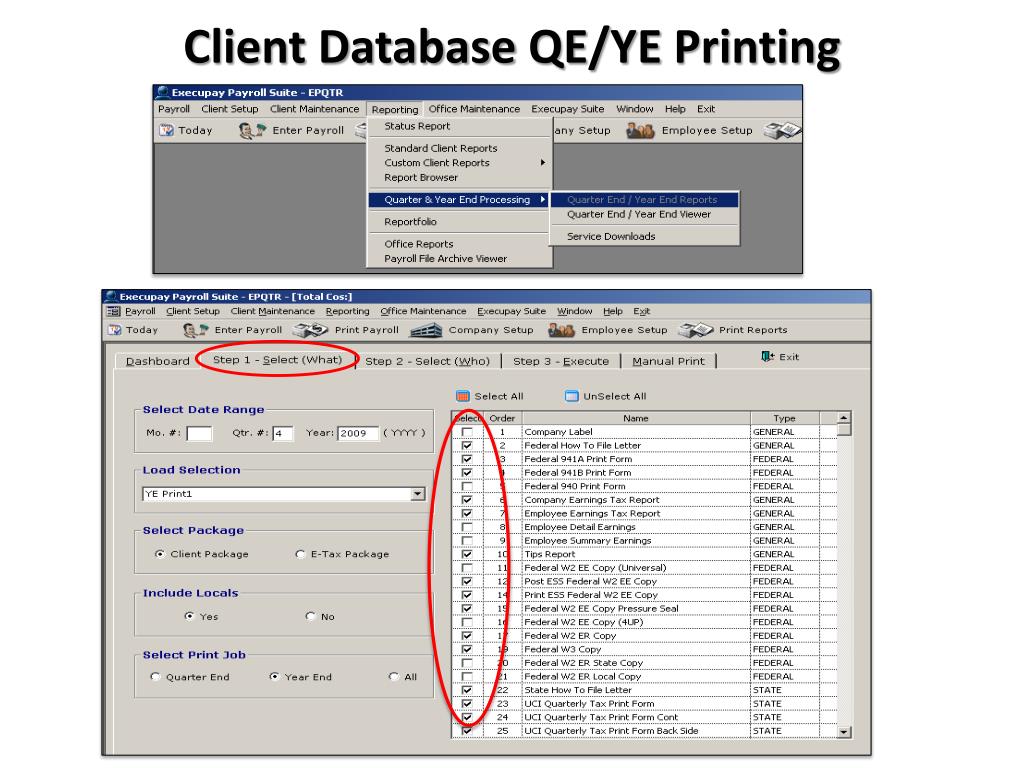
Task: Expand Quarter & Year End Processing submenu
Action: pos(458,200)
